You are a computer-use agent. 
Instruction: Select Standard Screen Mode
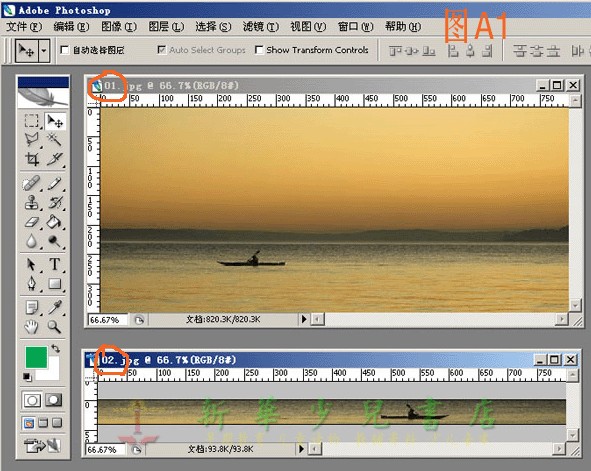coord(29,423)
